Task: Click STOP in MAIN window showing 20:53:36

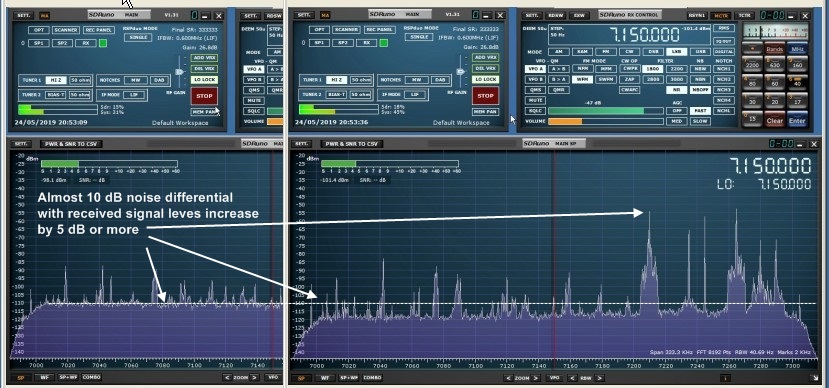Action: pyautogui.click(x=485, y=96)
